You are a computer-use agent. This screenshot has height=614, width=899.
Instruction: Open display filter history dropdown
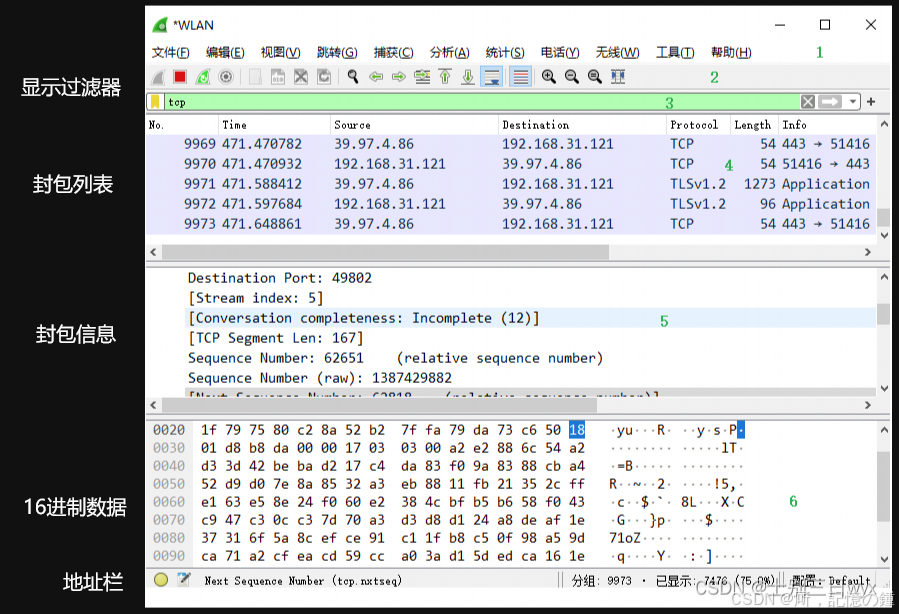pos(853,102)
